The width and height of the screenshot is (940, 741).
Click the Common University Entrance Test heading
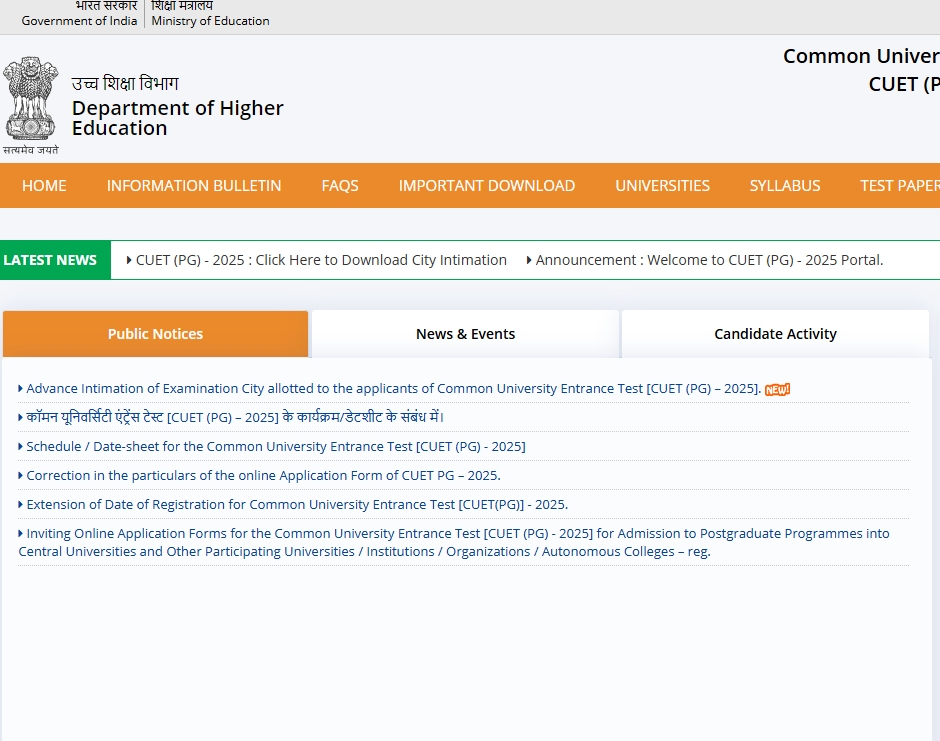coord(861,56)
